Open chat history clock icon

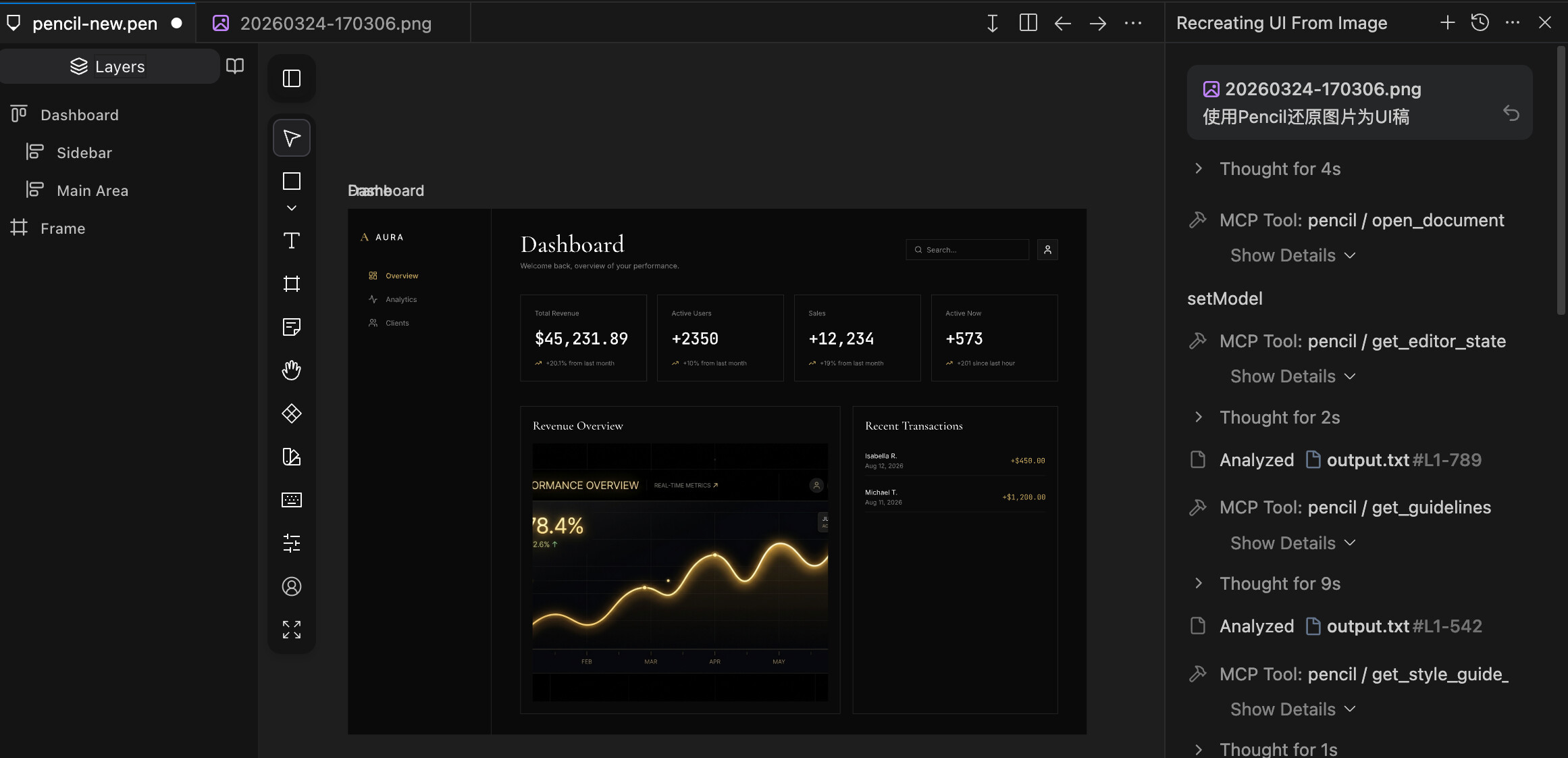coord(1480,23)
